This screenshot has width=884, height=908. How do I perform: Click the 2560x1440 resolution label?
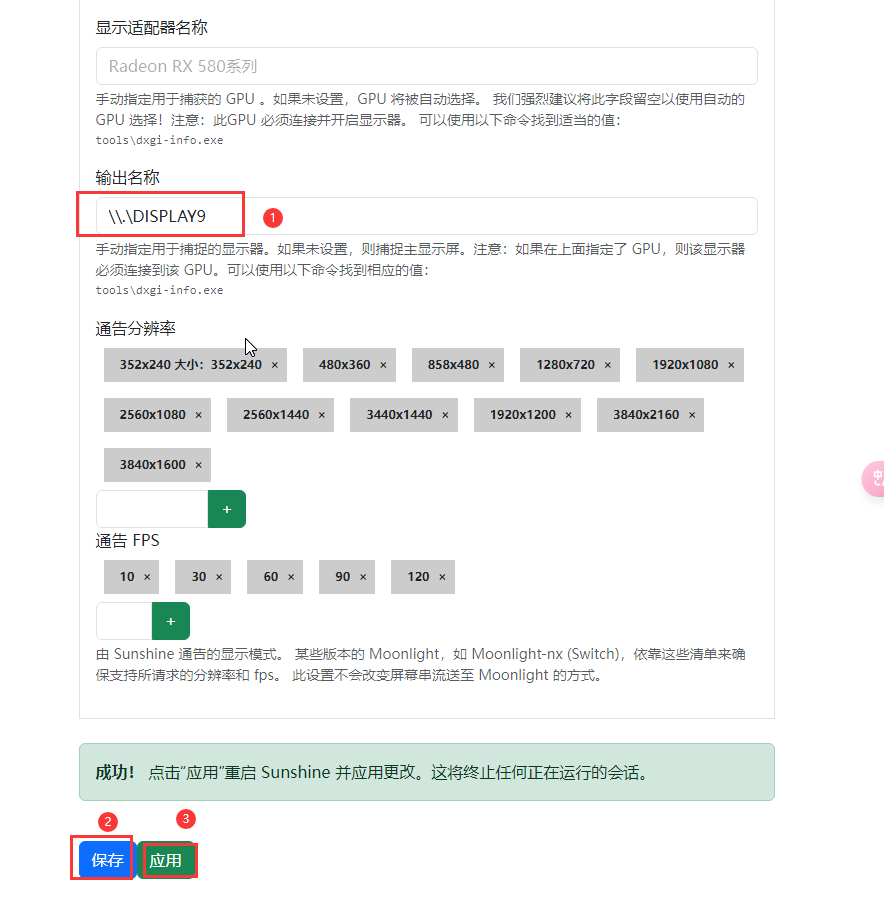(276, 415)
